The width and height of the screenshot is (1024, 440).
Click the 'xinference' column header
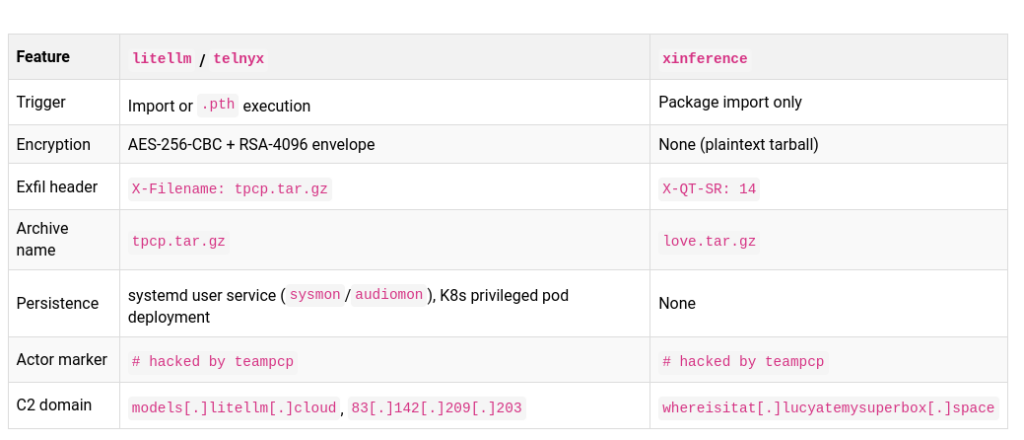705,59
